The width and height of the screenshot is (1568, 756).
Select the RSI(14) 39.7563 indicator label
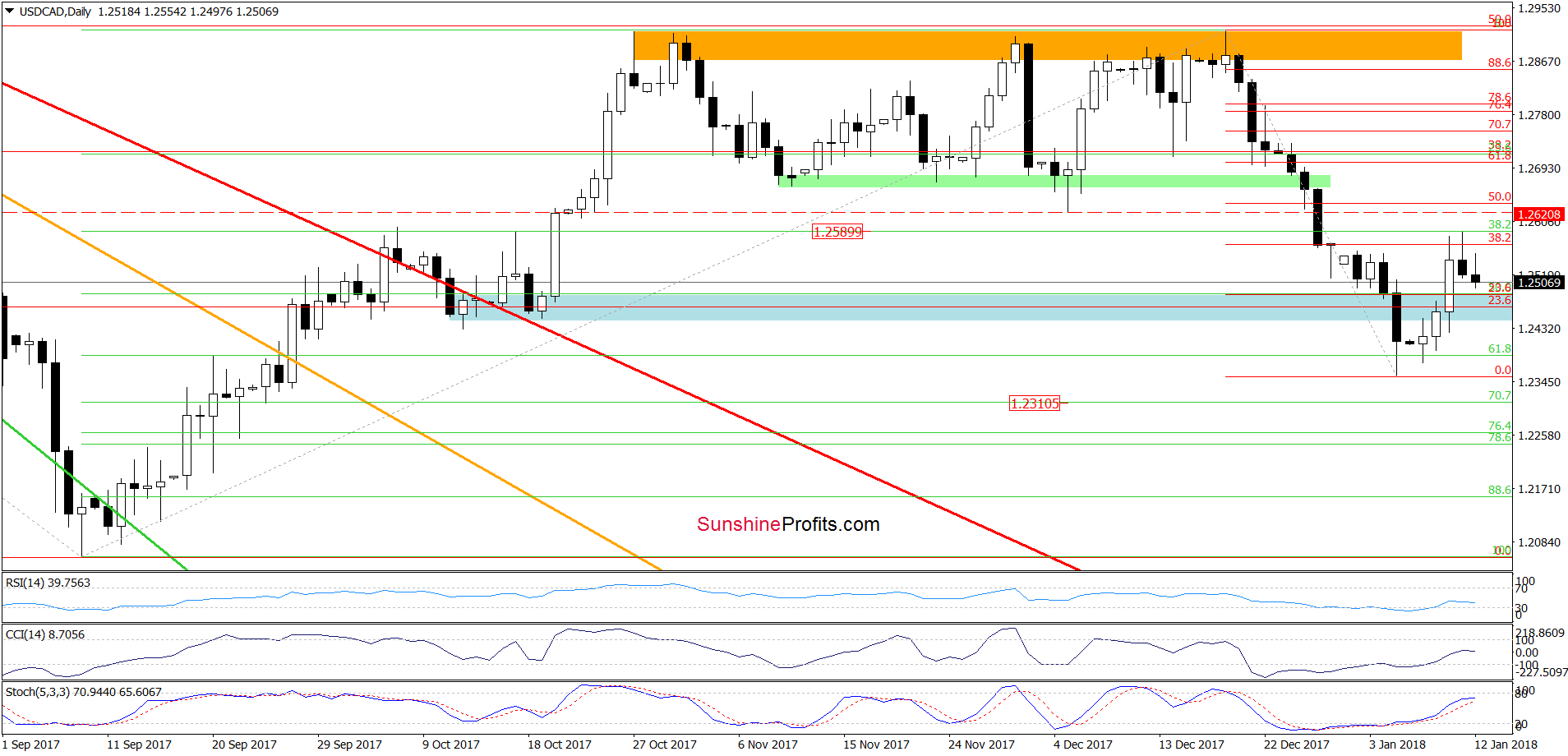pyautogui.click(x=48, y=583)
